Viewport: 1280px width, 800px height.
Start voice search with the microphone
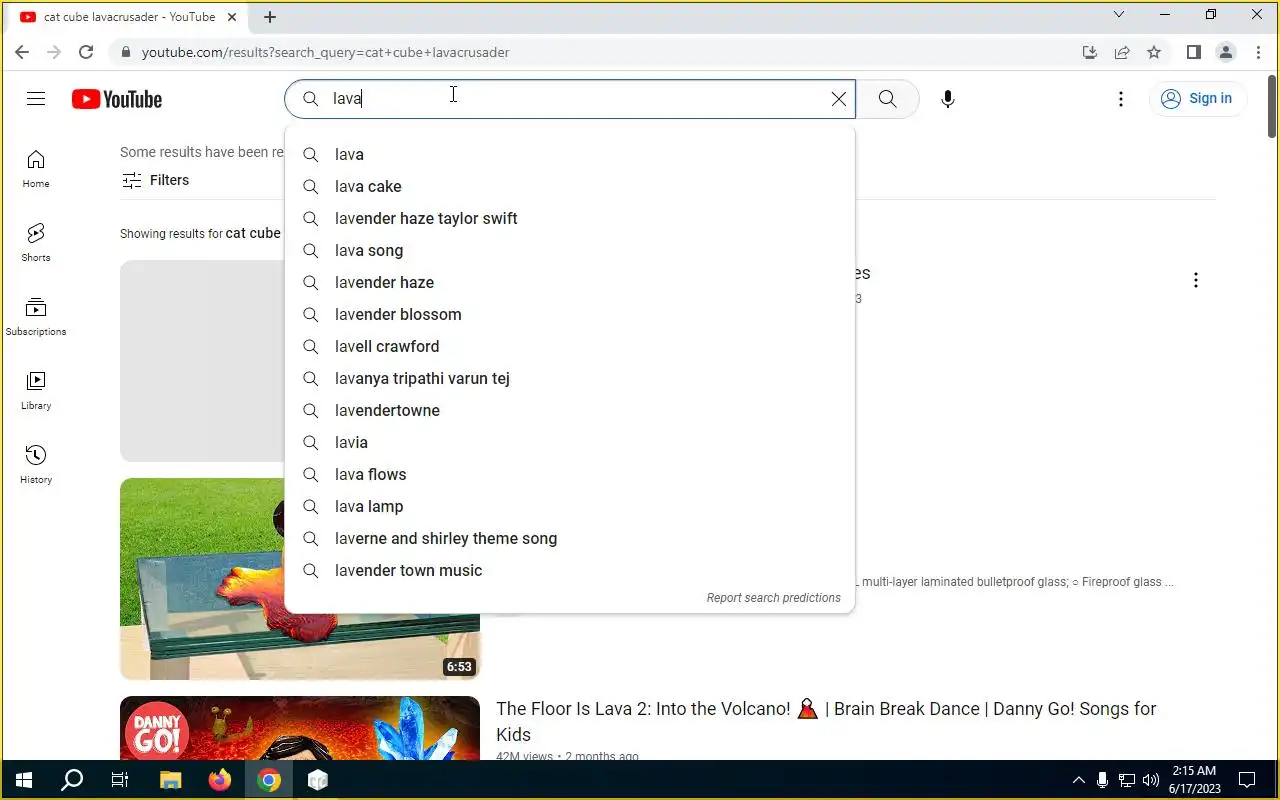pos(948,99)
